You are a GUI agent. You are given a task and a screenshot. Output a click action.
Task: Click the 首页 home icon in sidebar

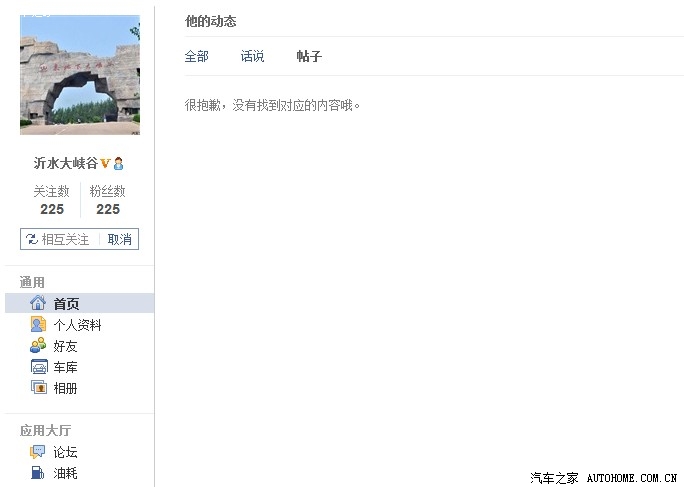pos(38,303)
